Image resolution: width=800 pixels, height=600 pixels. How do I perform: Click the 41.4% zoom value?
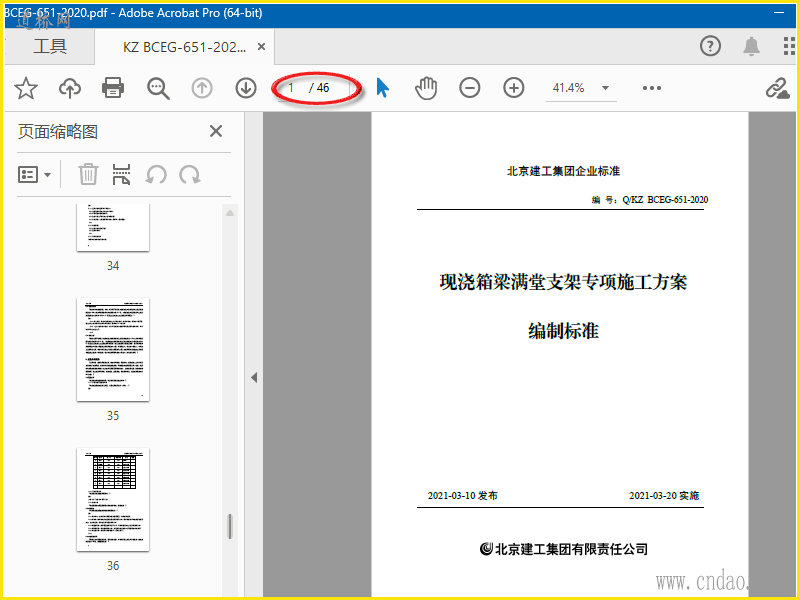pos(568,88)
